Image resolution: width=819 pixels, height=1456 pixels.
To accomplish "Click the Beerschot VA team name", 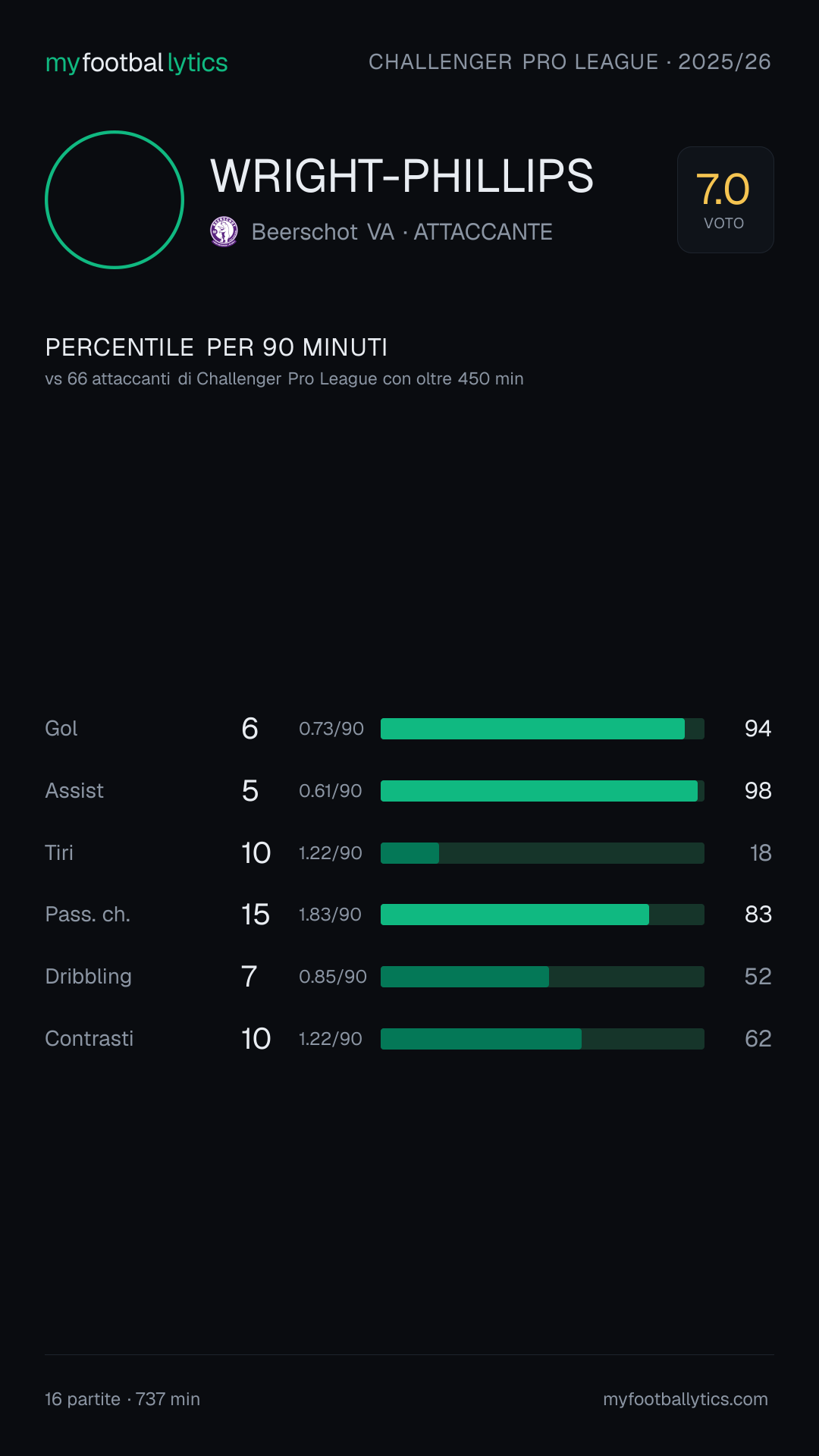I will tap(322, 232).
